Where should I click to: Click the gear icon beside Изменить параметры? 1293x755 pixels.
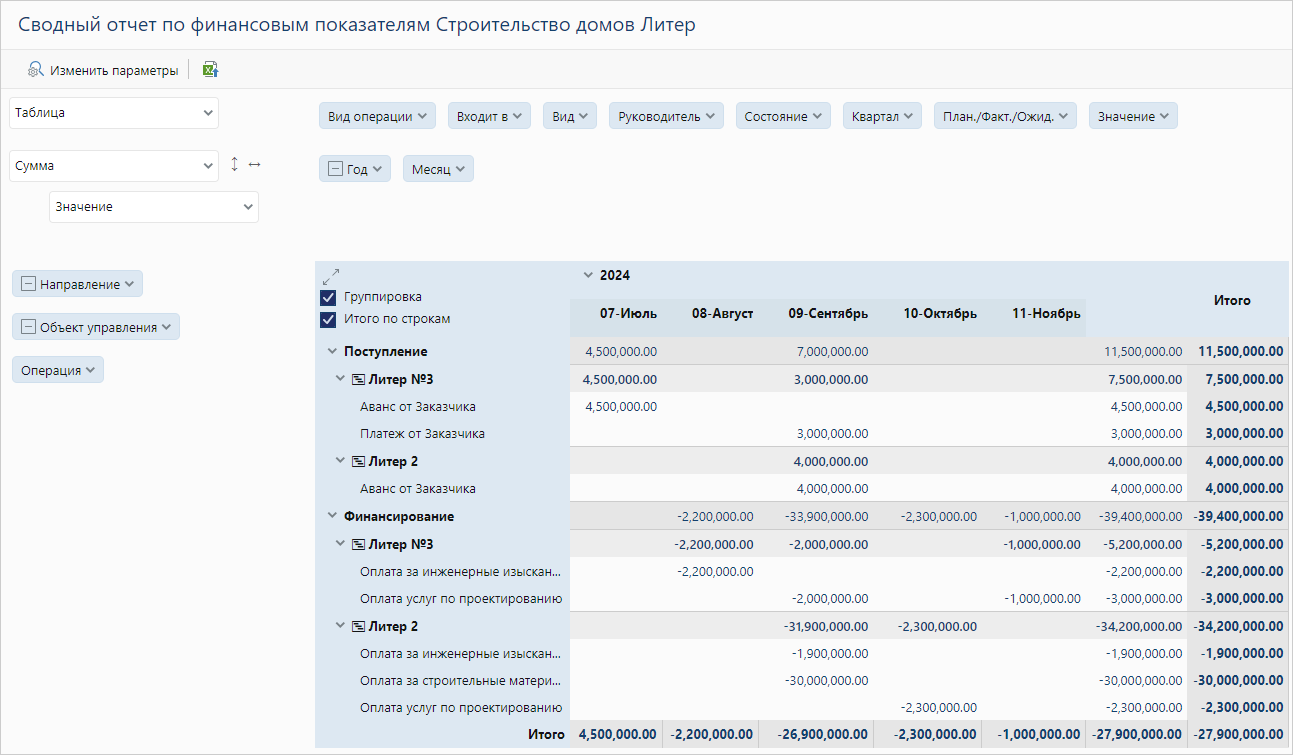[x=36, y=70]
